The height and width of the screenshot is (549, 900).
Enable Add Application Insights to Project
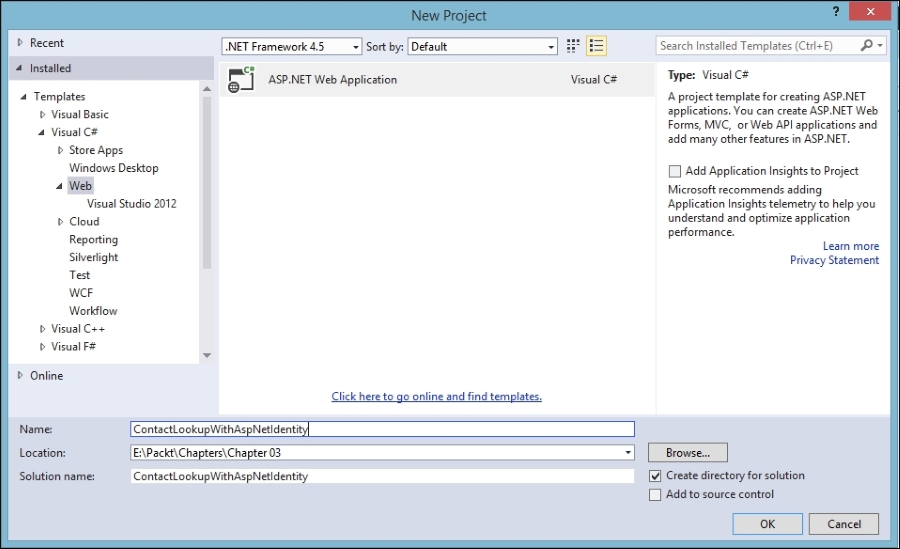(675, 171)
